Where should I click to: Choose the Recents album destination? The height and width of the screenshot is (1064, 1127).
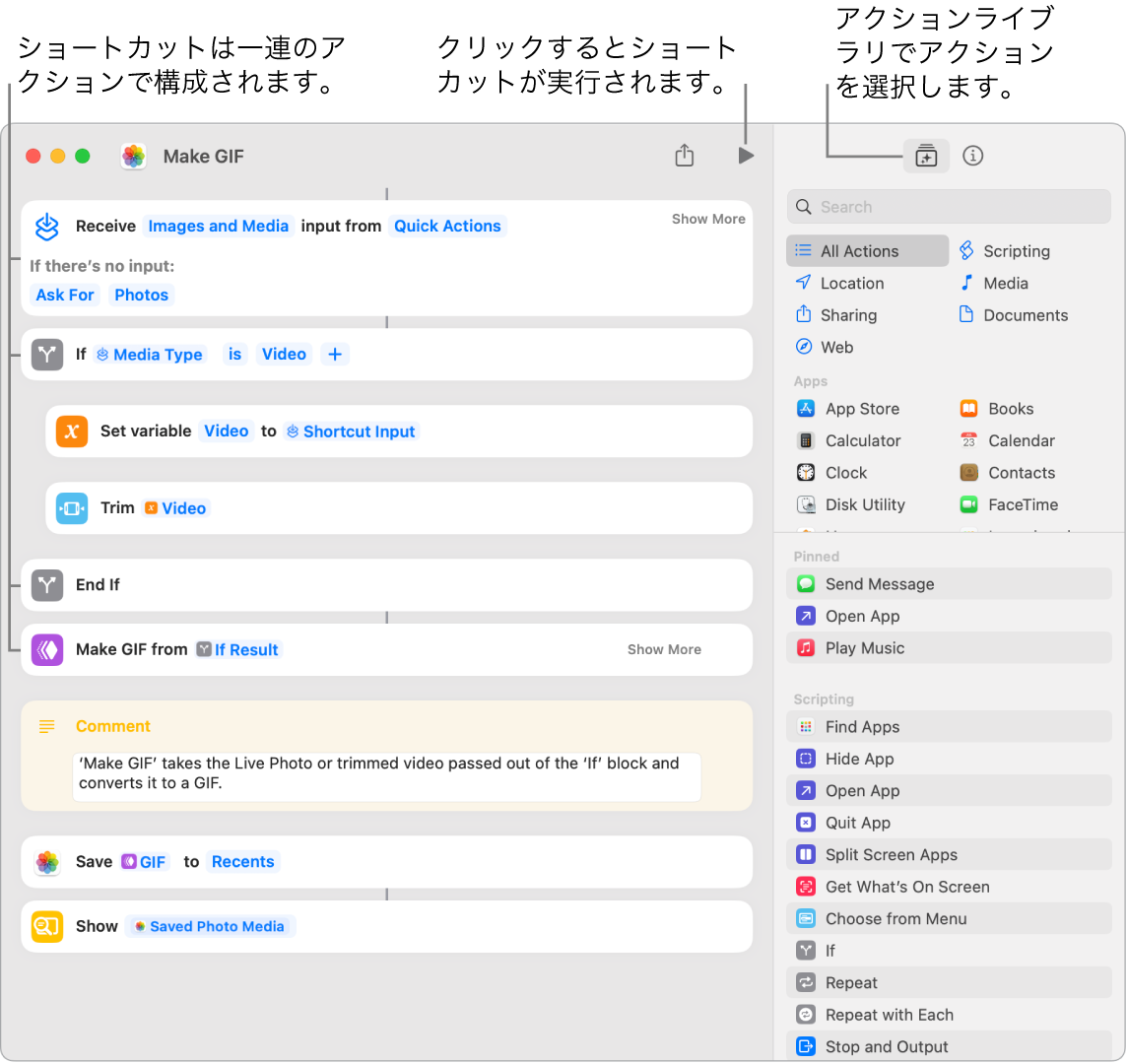[x=242, y=862]
